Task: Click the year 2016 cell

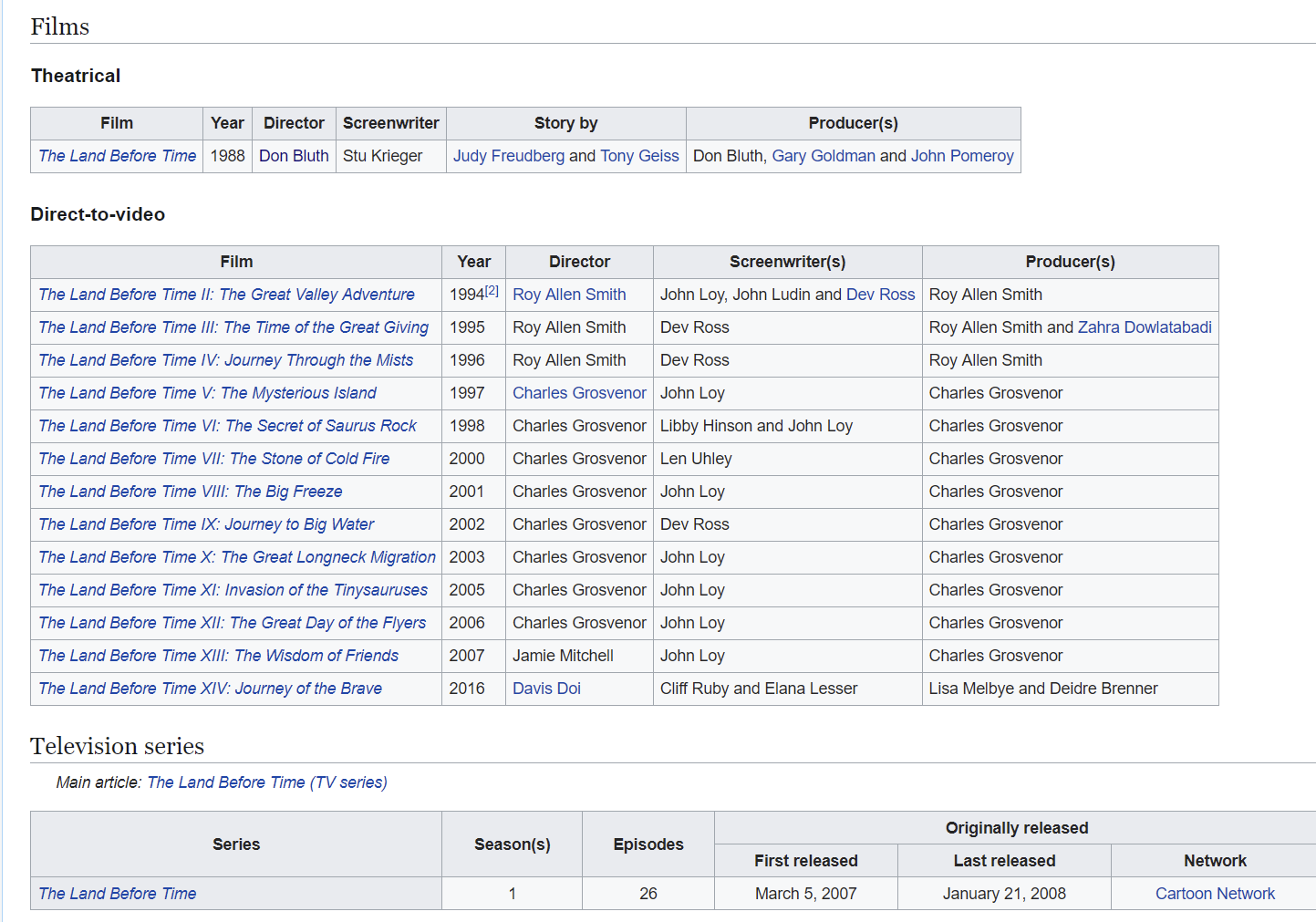Action: [473, 689]
